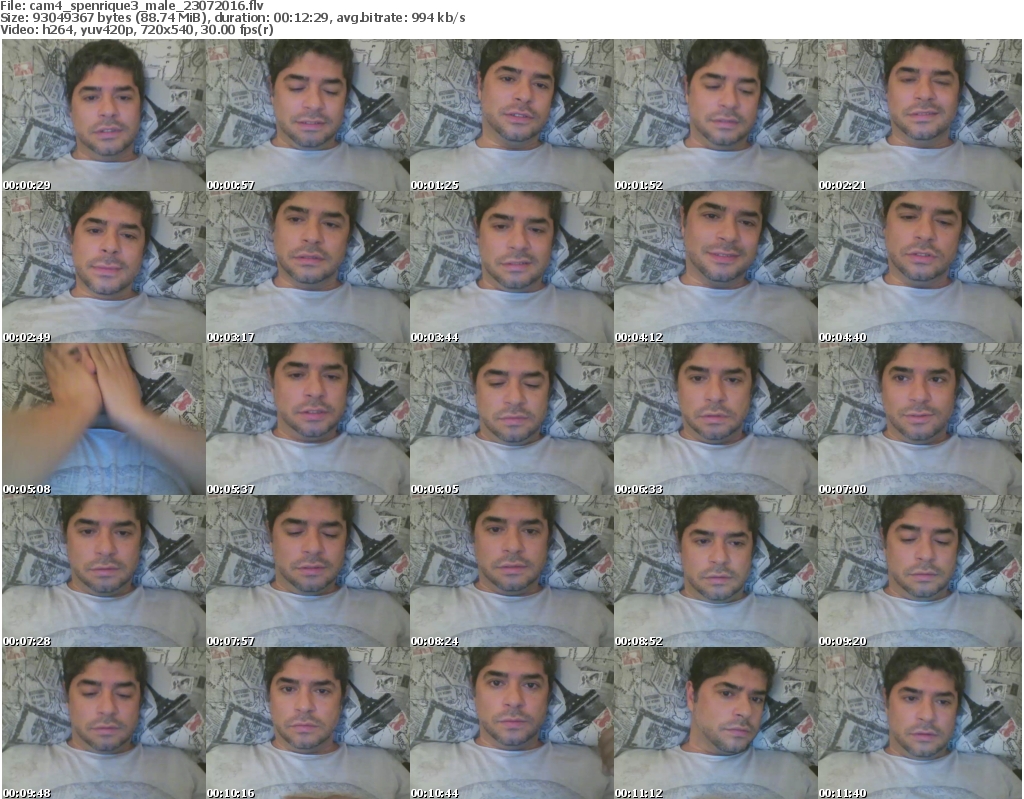This screenshot has height=799, width=1024.
Task: Open the frame at 00:04:12
Action: click(715, 267)
